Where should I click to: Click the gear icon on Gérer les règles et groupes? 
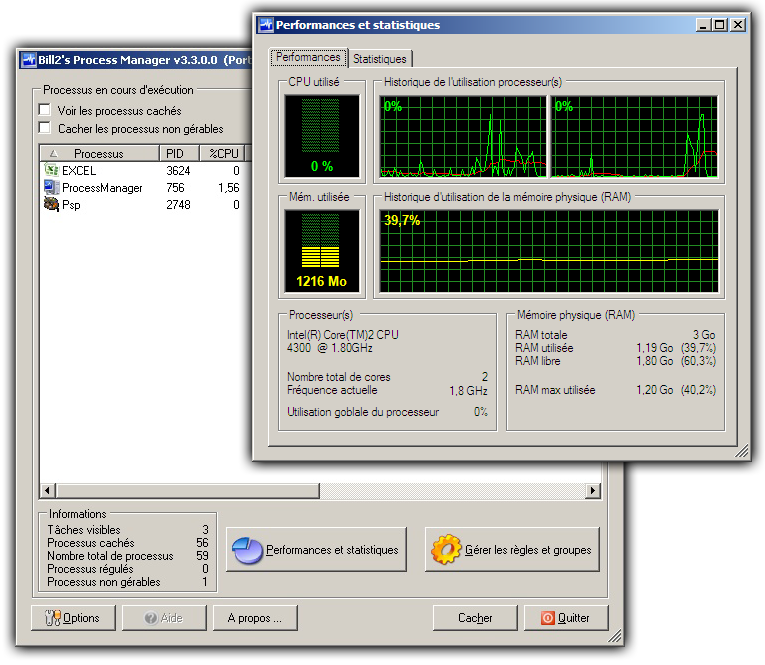coord(446,549)
